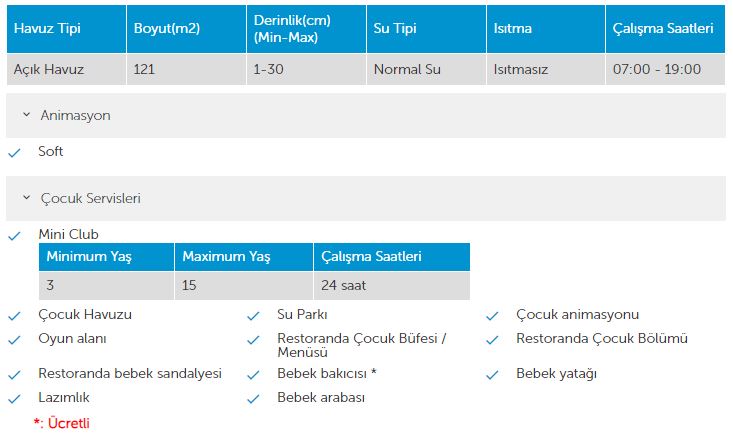The width and height of the screenshot is (733, 433).
Task: Click the Çocuk Servisleri section header bar
Action: tap(366, 198)
